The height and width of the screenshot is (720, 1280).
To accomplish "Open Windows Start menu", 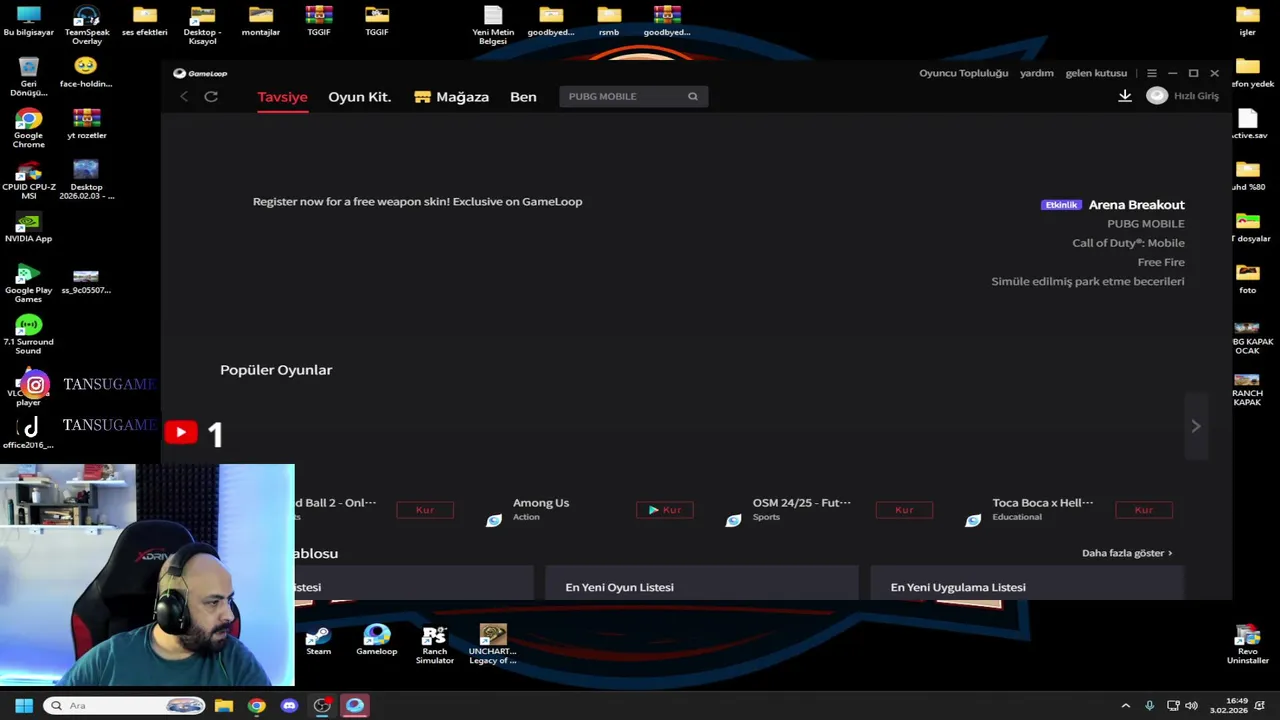I will point(24,706).
